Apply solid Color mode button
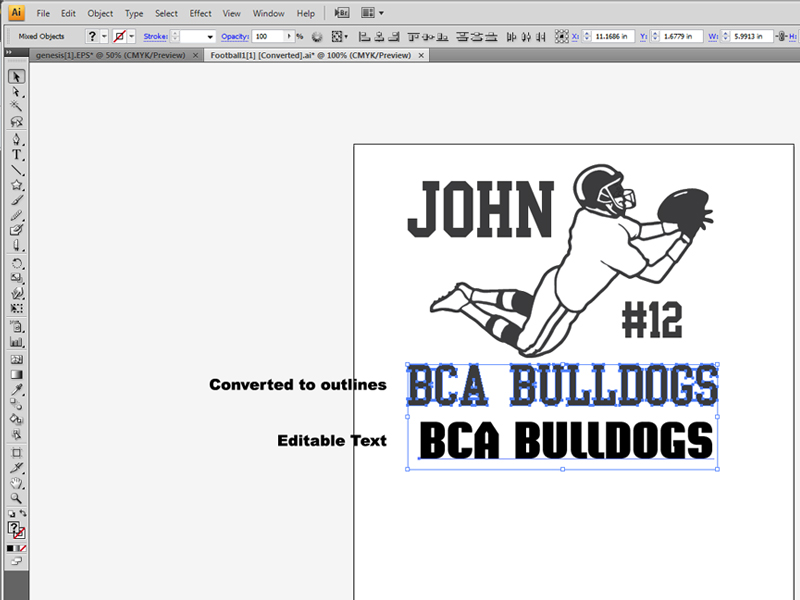 10,548
